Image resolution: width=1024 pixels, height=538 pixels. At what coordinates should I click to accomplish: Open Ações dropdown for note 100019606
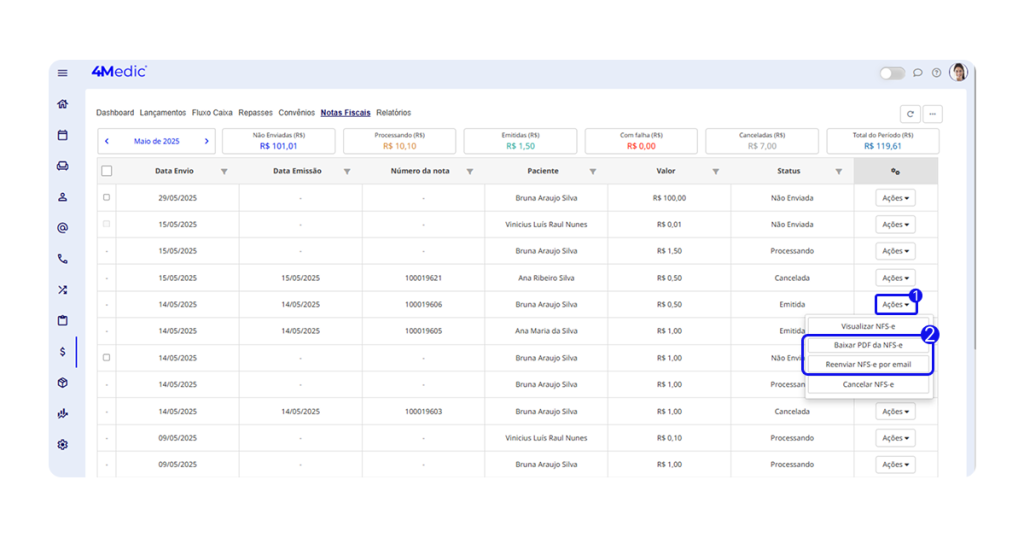point(895,304)
